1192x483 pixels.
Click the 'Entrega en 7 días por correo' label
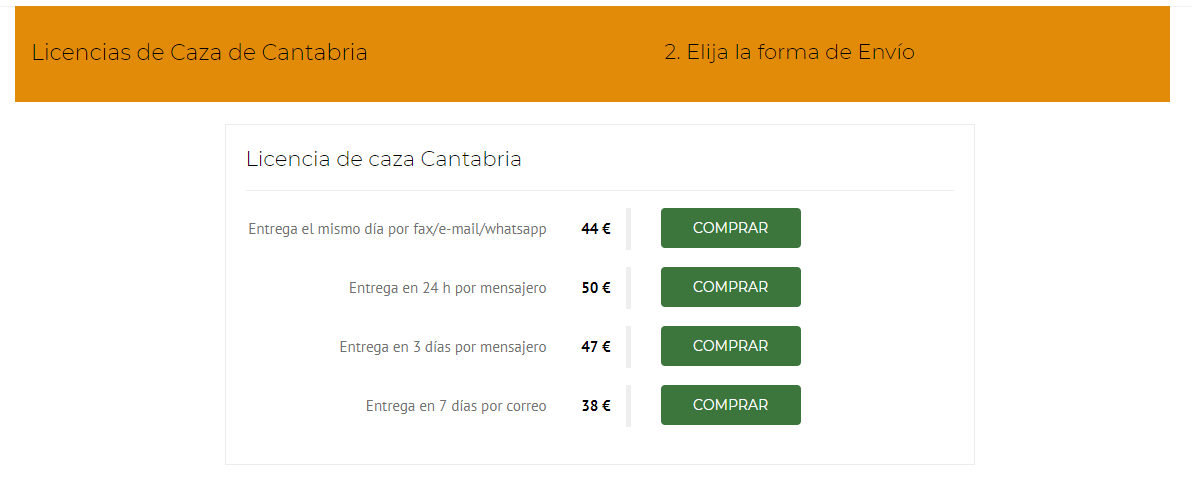click(456, 406)
